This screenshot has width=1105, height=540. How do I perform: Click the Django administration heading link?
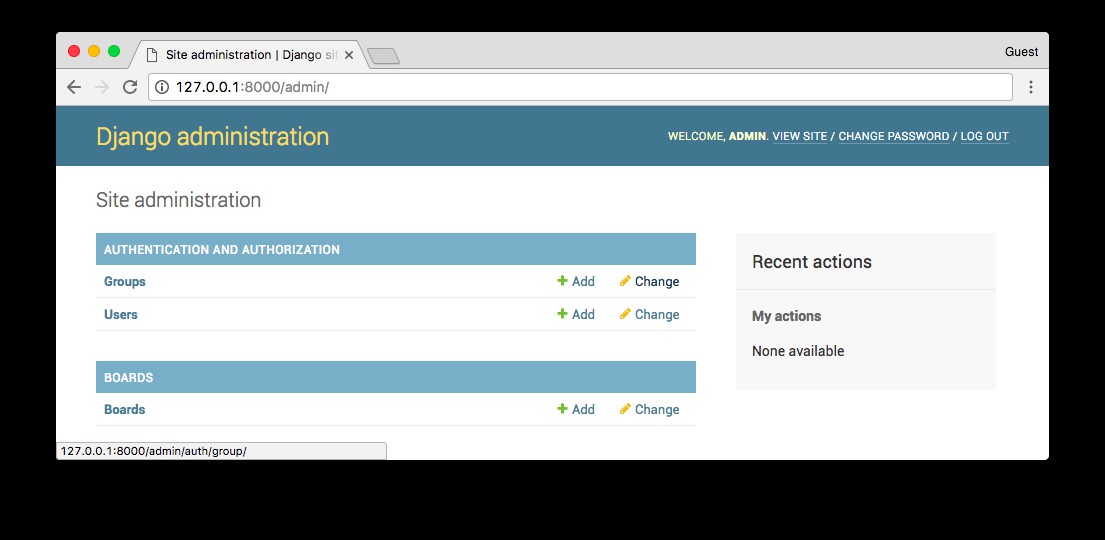pyautogui.click(x=213, y=136)
